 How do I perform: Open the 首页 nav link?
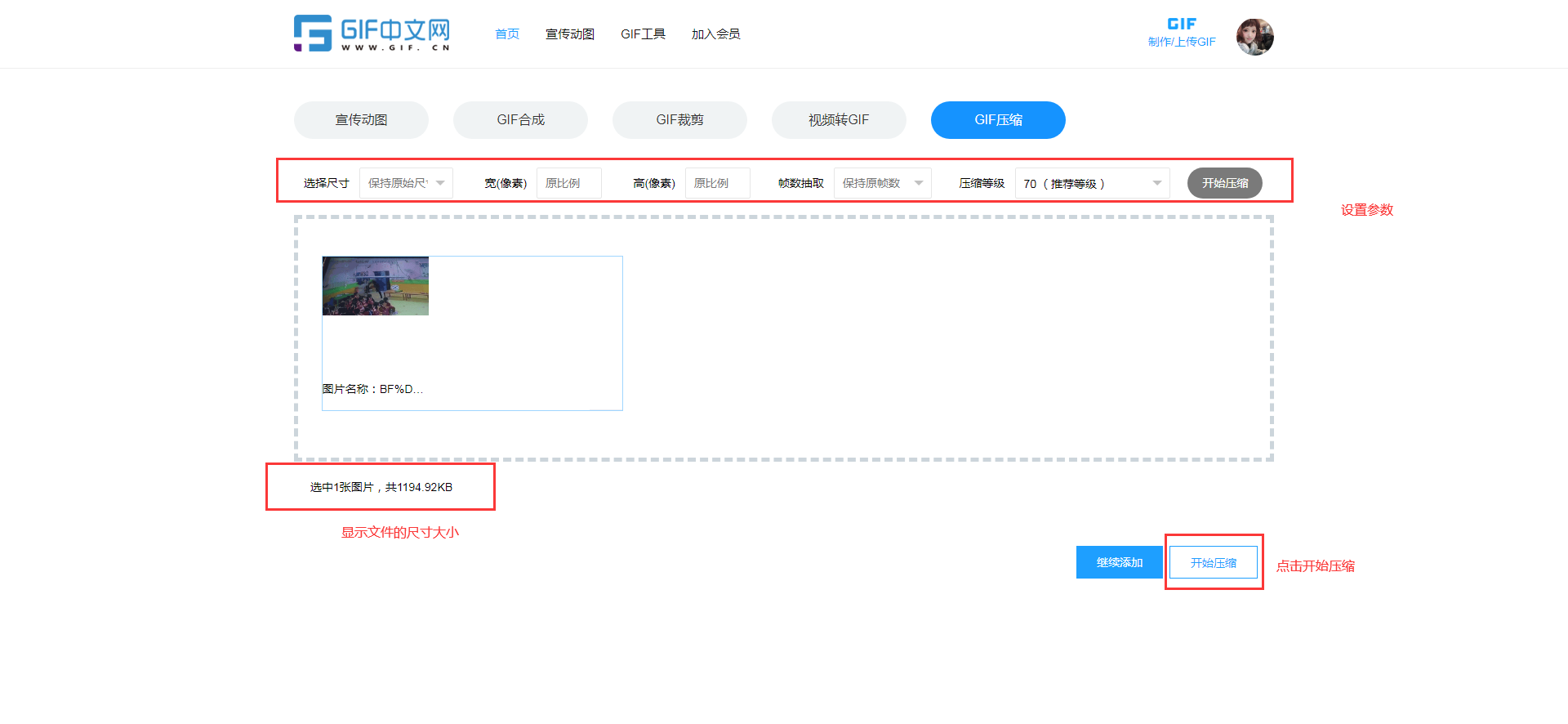pos(507,34)
